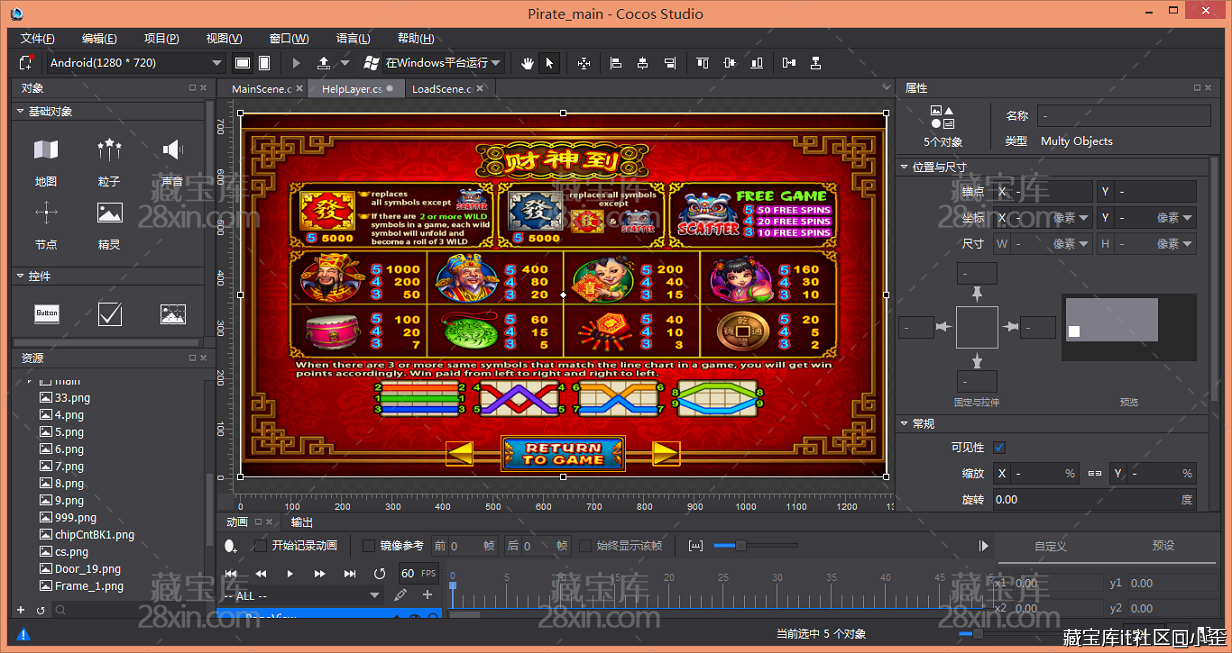Enable start recording animation checkbox
Image resolution: width=1232 pixels, height=653 pixels.
[x=260, y=546]
